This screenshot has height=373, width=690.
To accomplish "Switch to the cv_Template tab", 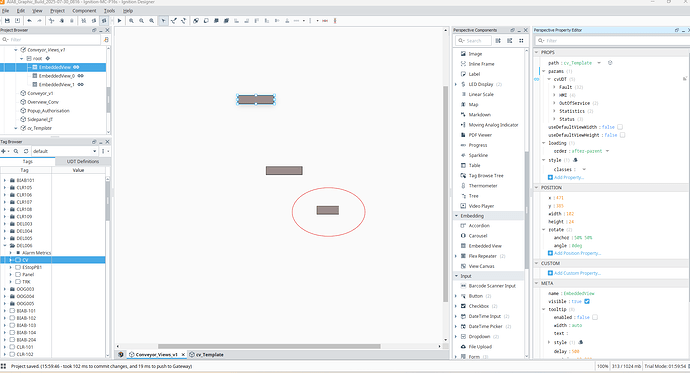I will click(x=206, y=355).
